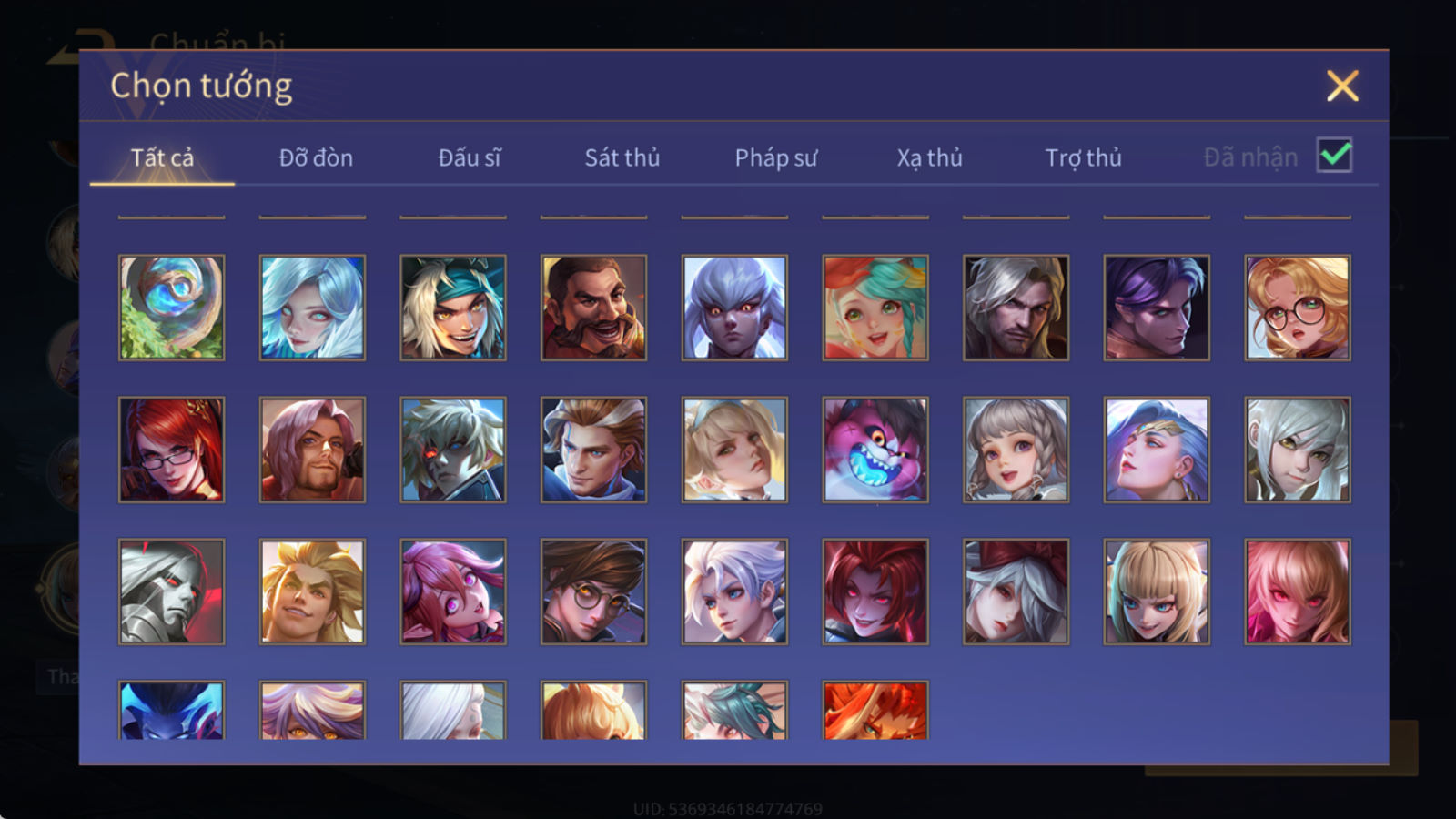Close the Chọn tướng dialog
Image resolution: width=1456 pixels, height=819 pixels.
(x=1342, y=86)
